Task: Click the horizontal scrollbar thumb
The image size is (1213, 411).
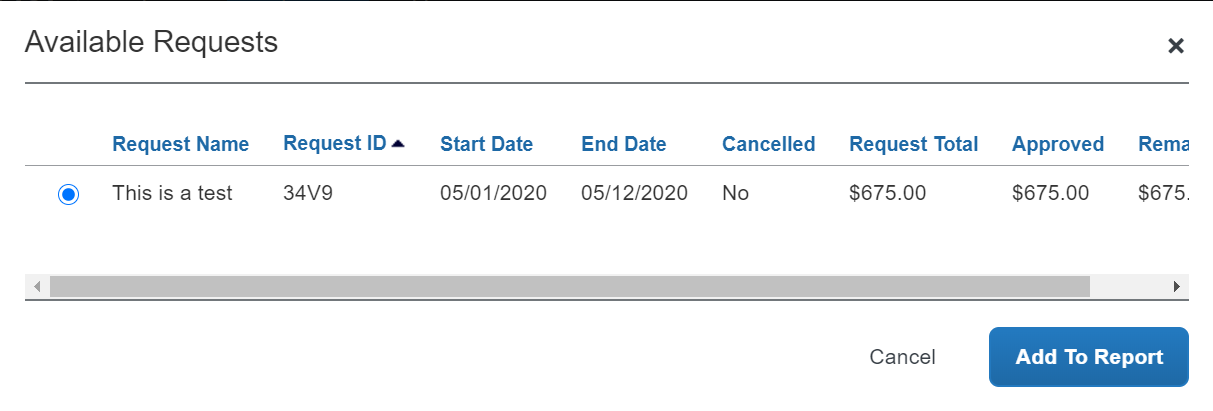Action: click(569, 287)
